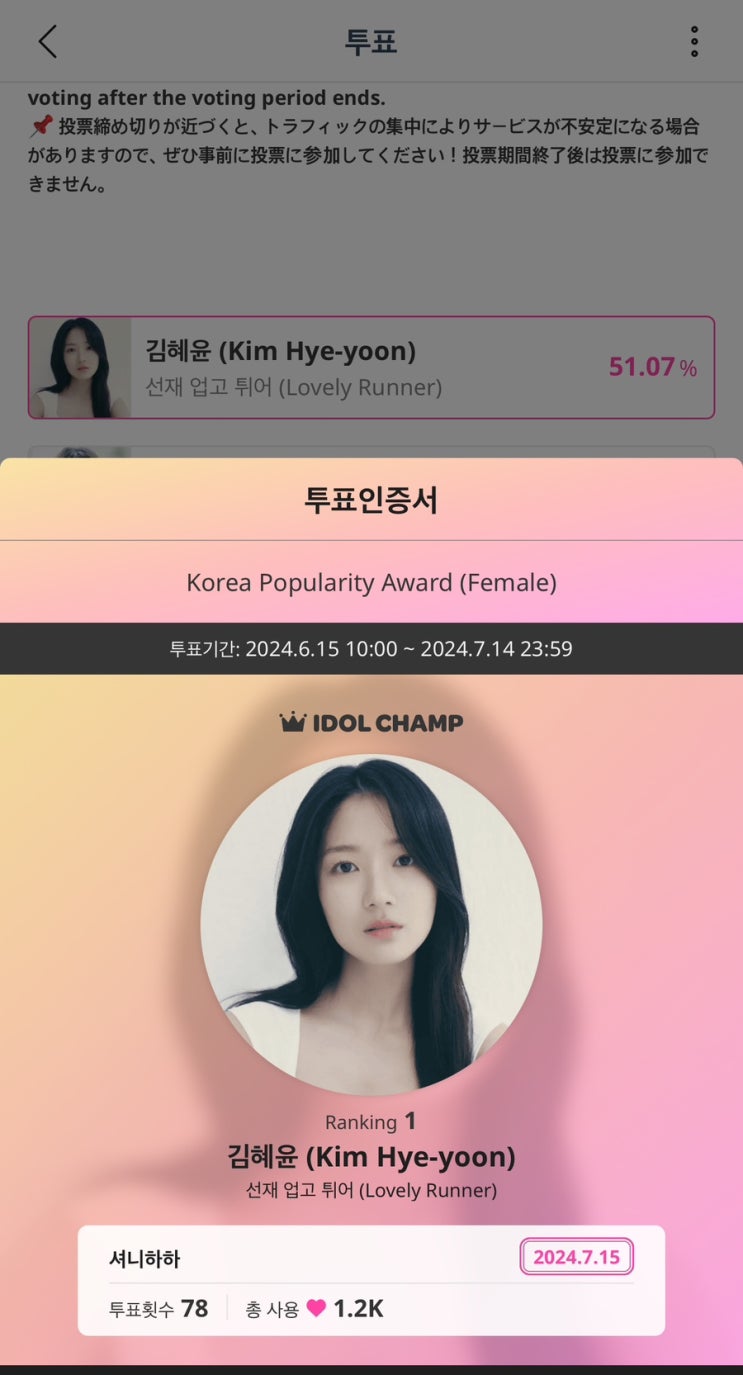Tap the 2024.7.15 date badge
The image size is (743, 1375).
coord(577,1257)
